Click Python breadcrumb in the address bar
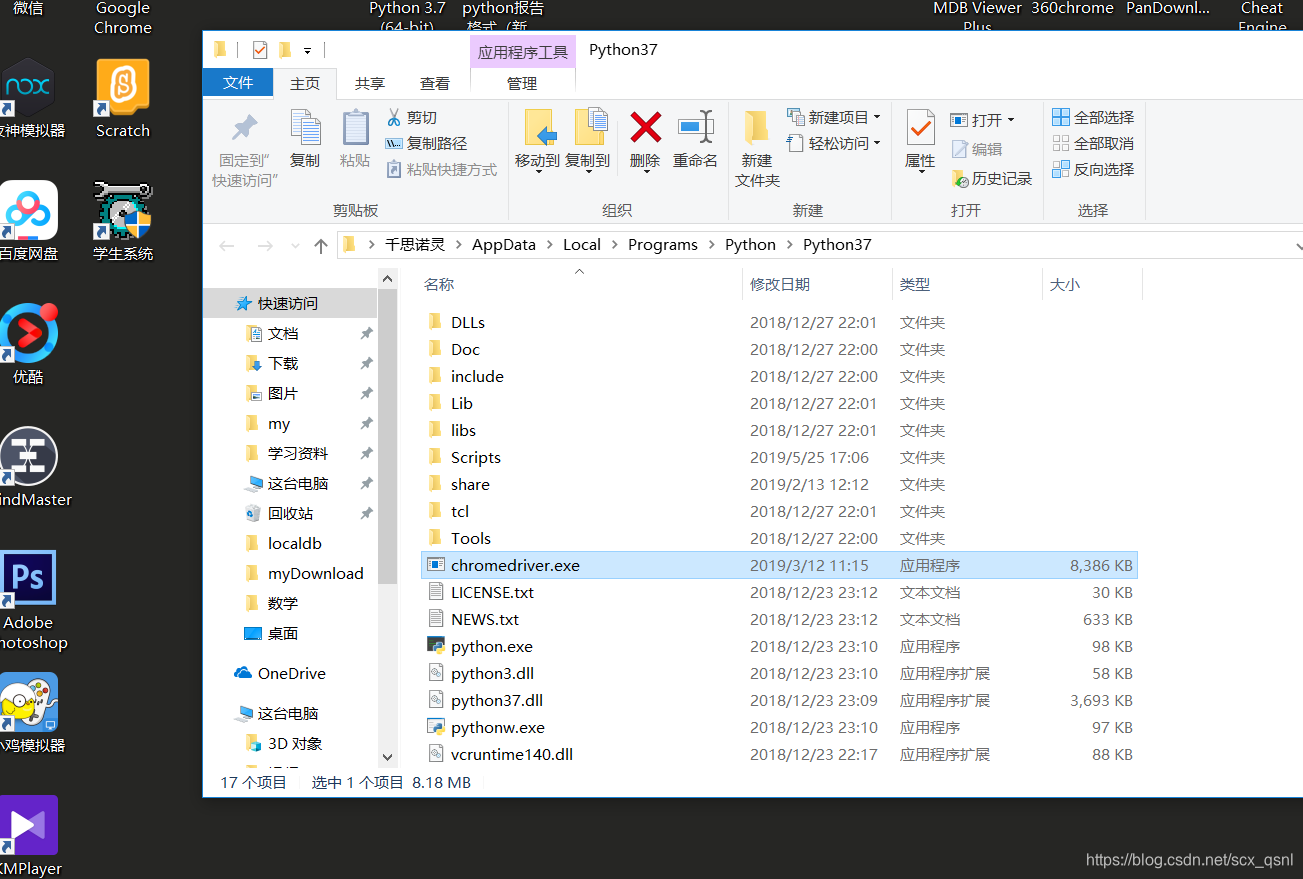The image size is (1303, 879). point(750,244)
